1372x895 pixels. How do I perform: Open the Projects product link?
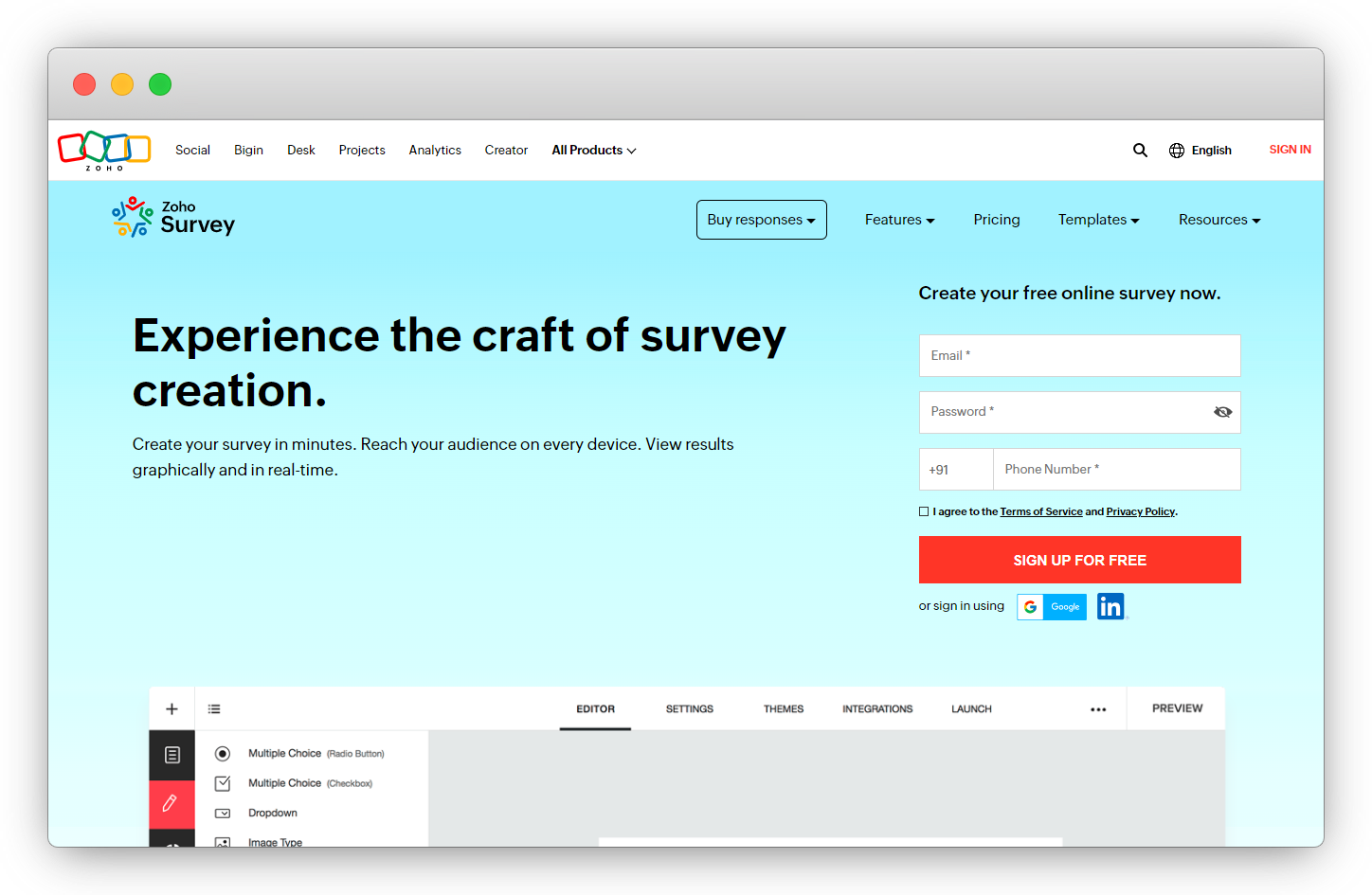[362, 151]
